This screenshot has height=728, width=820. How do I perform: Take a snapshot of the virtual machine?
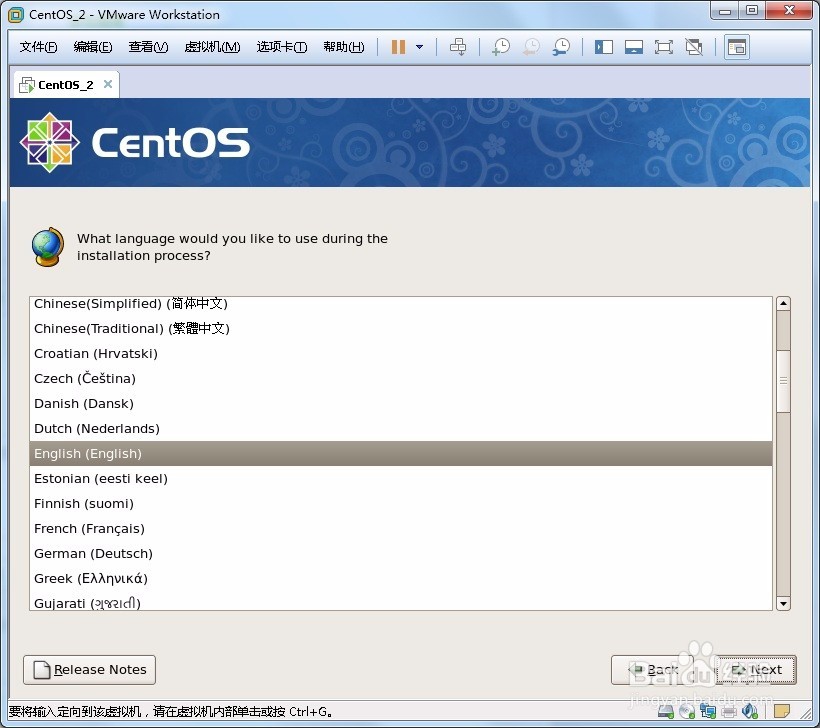(500, 46)
